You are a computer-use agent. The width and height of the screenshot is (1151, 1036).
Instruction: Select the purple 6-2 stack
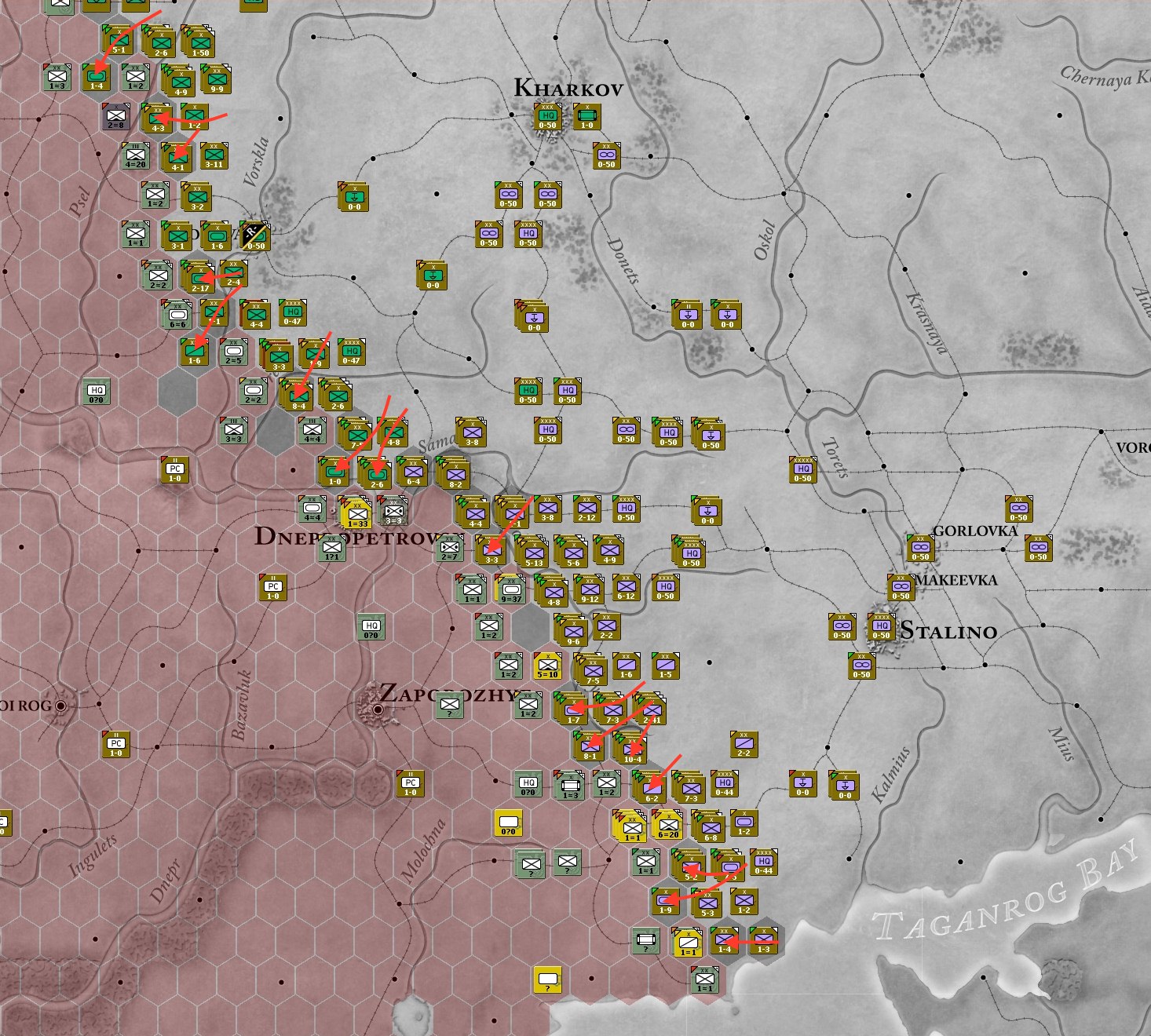point(649,786)
